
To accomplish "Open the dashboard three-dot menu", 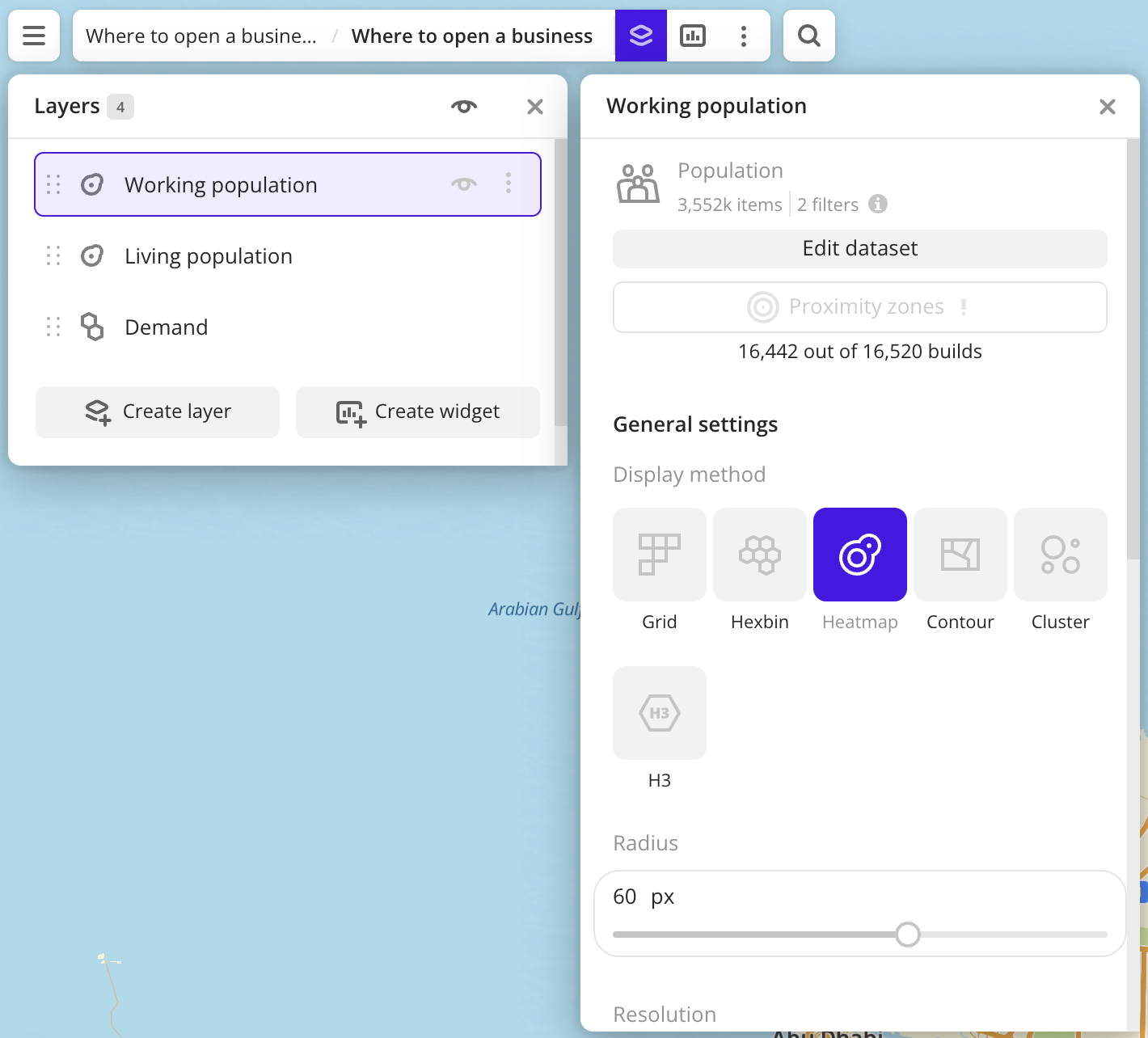I will [744, 36].
